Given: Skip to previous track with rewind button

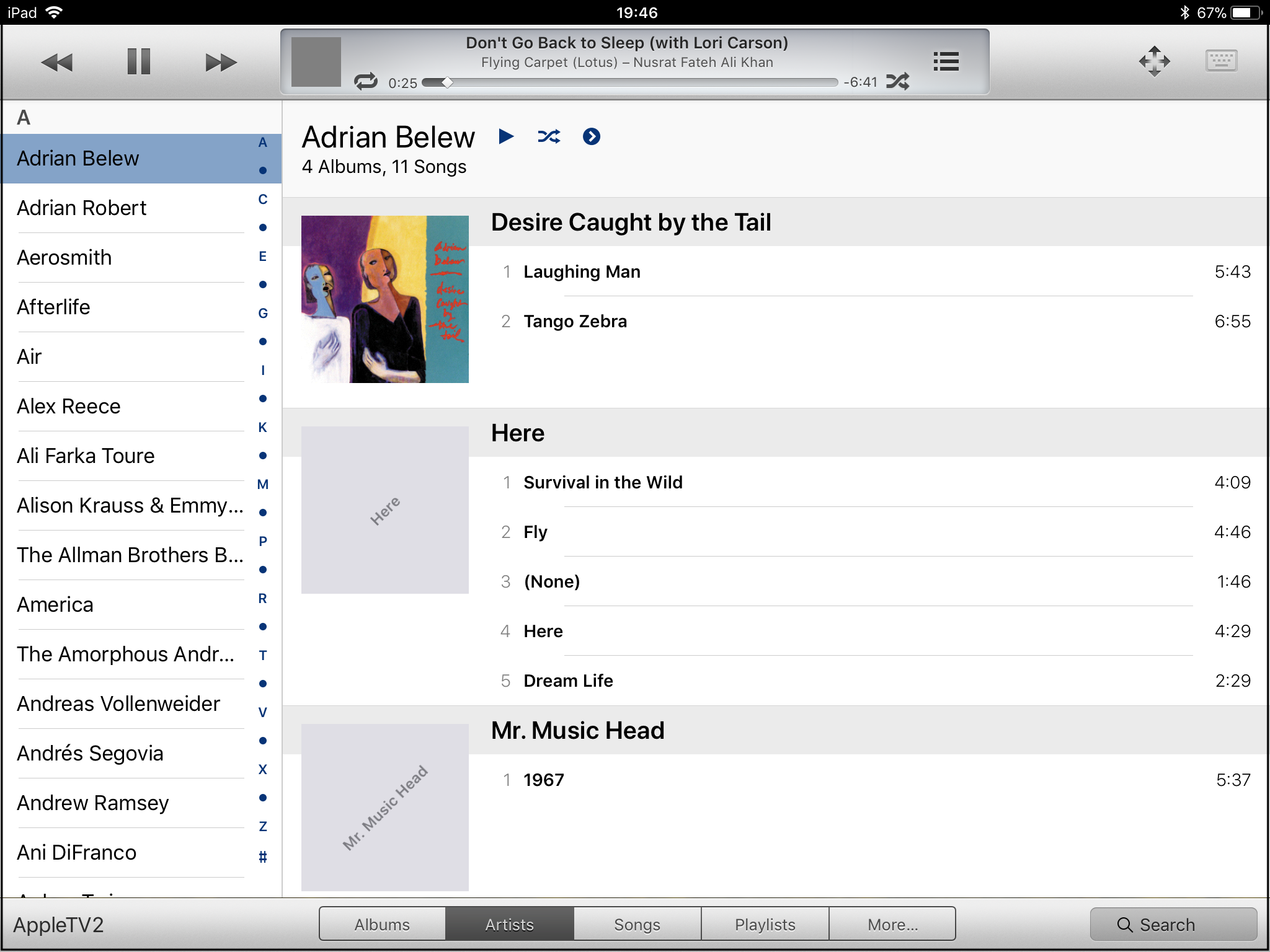Looking at the screenshot, I should pyautogui.click(x=57, y=62).
